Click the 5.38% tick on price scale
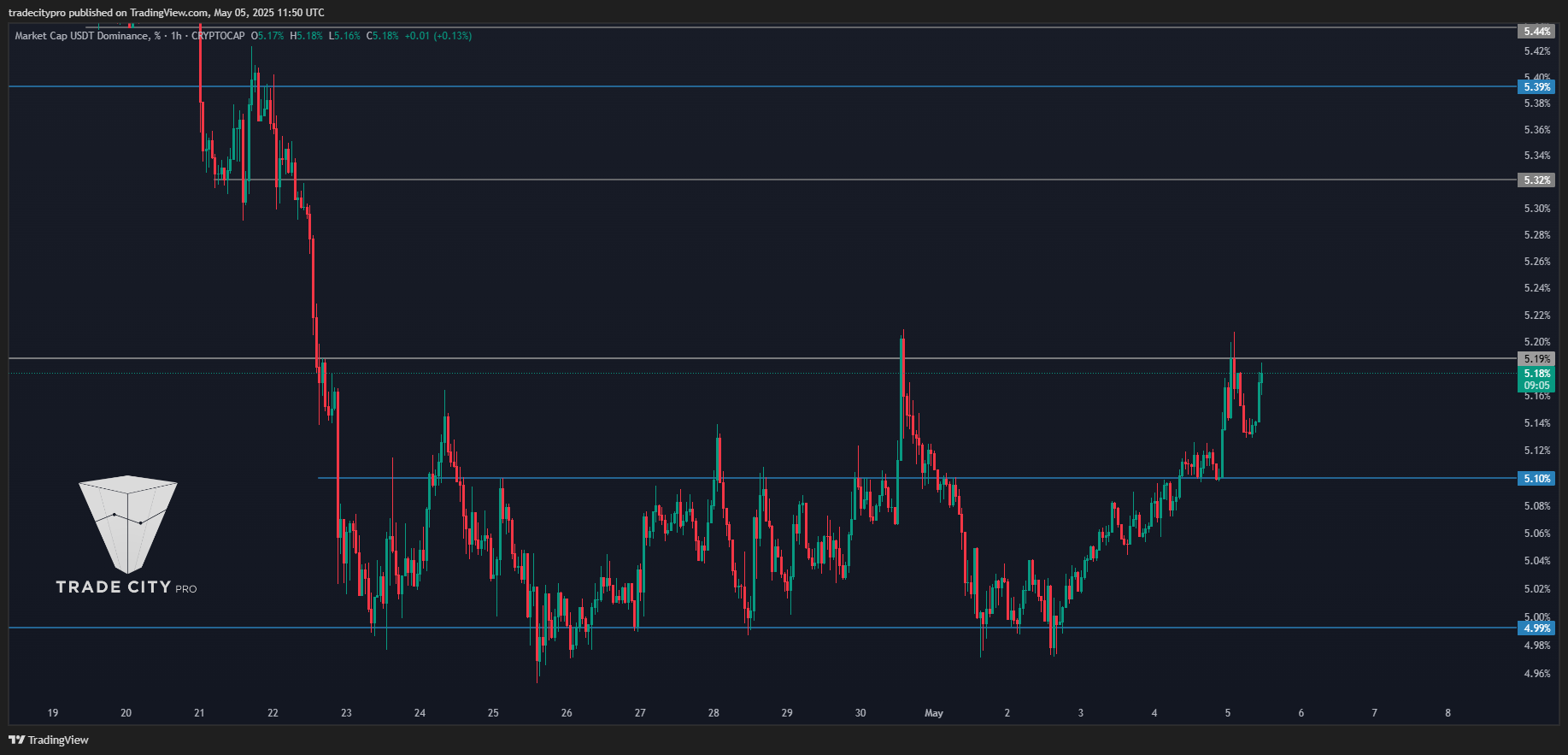Image resolution: width=1568 pixels, height=755 pixels. coord(1536,103)
